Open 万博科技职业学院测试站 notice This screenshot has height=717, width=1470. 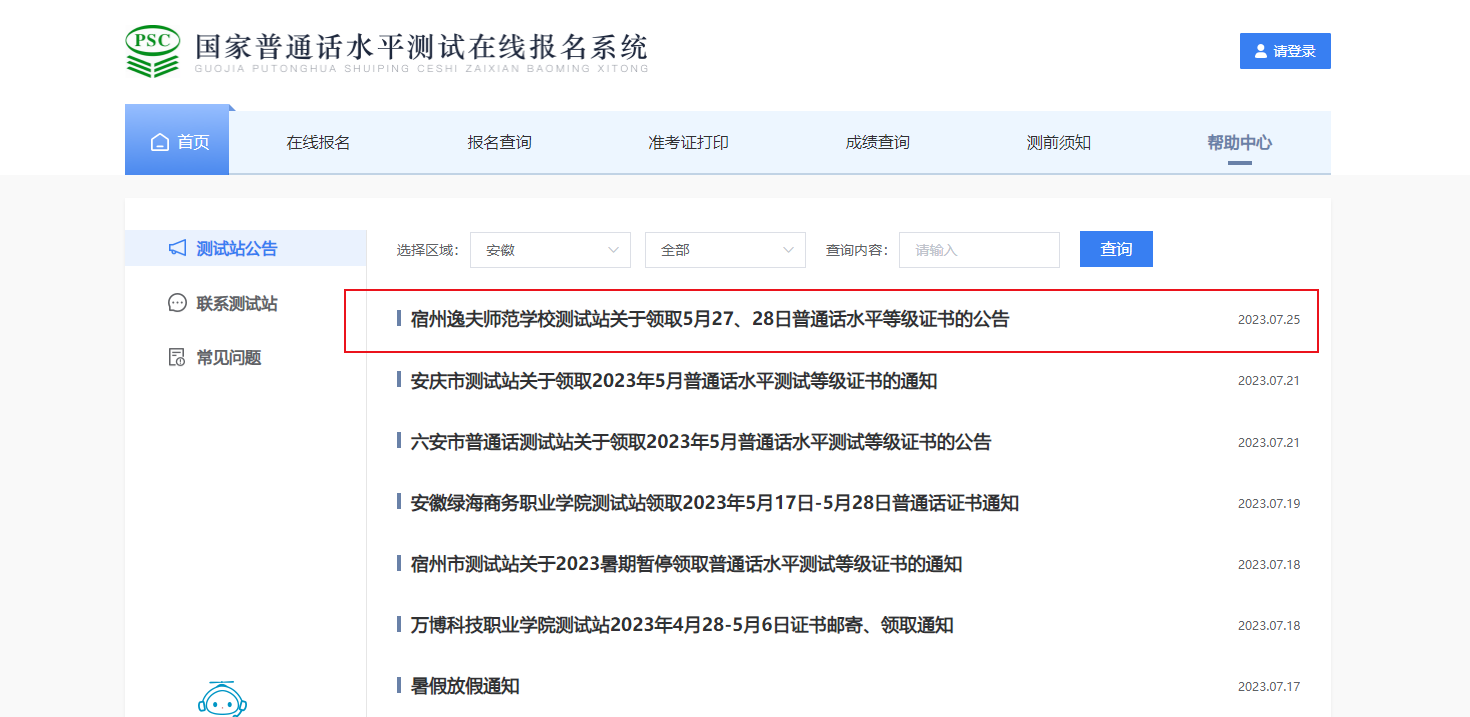[682, 625]
